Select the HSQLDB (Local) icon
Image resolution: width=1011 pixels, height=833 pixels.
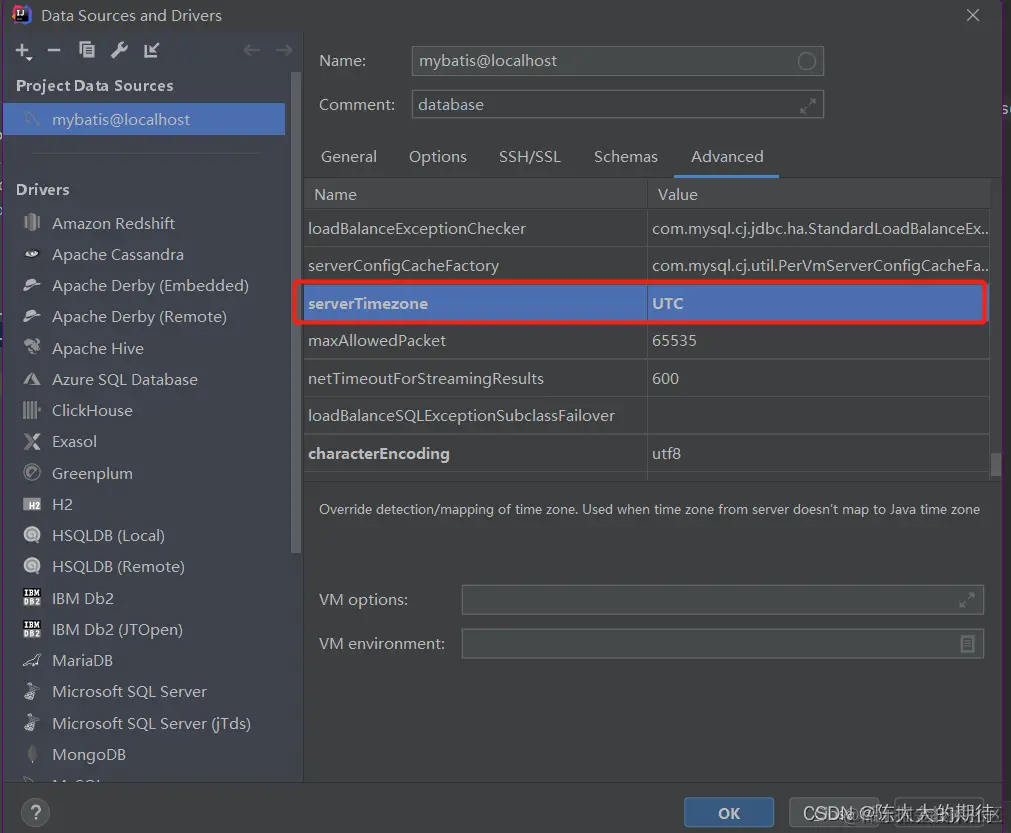point(32,535)
